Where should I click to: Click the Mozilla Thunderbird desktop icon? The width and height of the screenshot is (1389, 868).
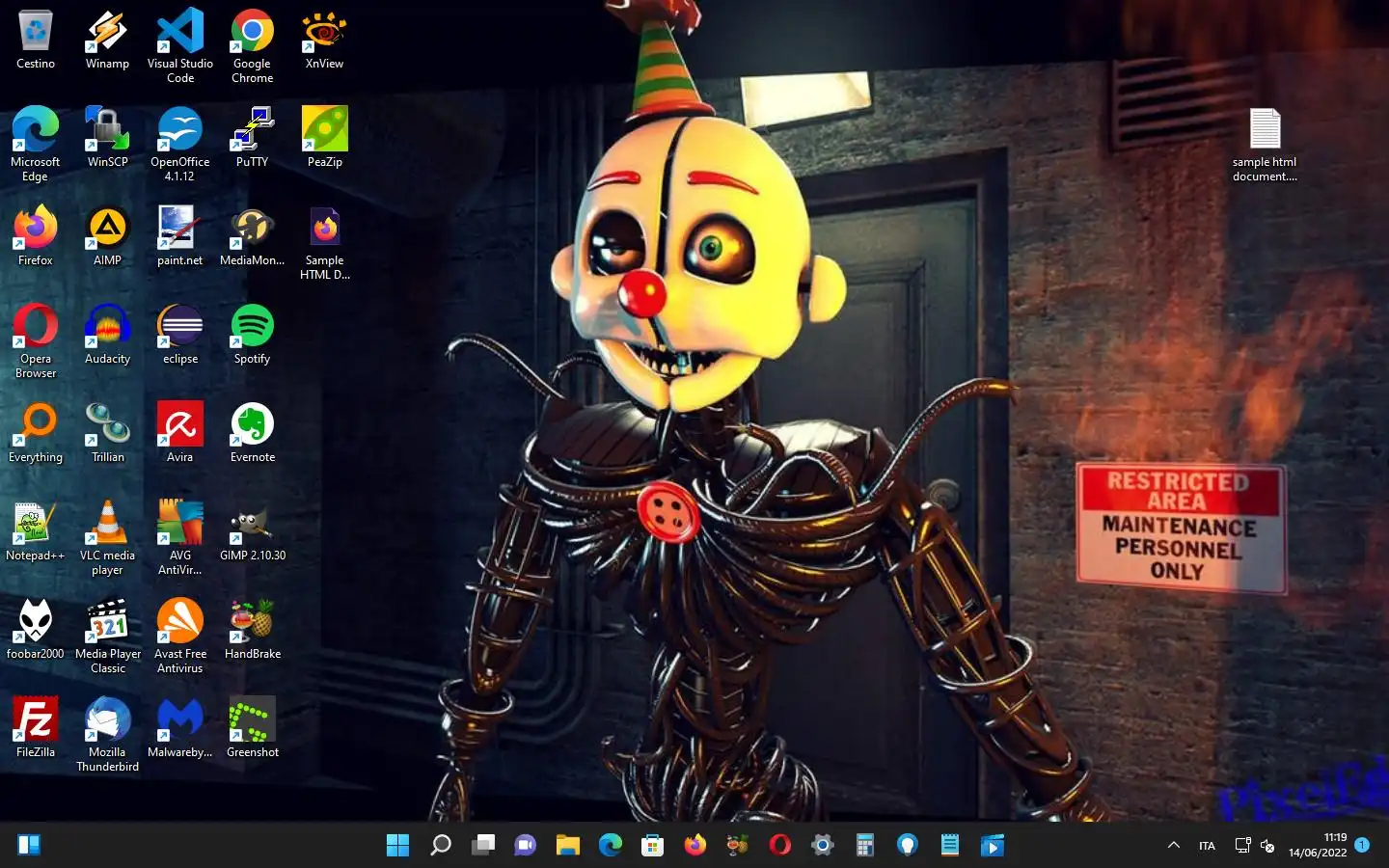(107, 735)
